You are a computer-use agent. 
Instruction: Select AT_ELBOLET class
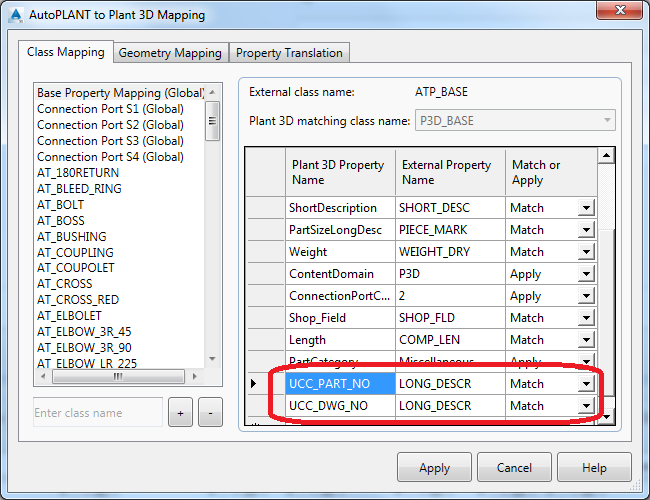coord(69,316)
